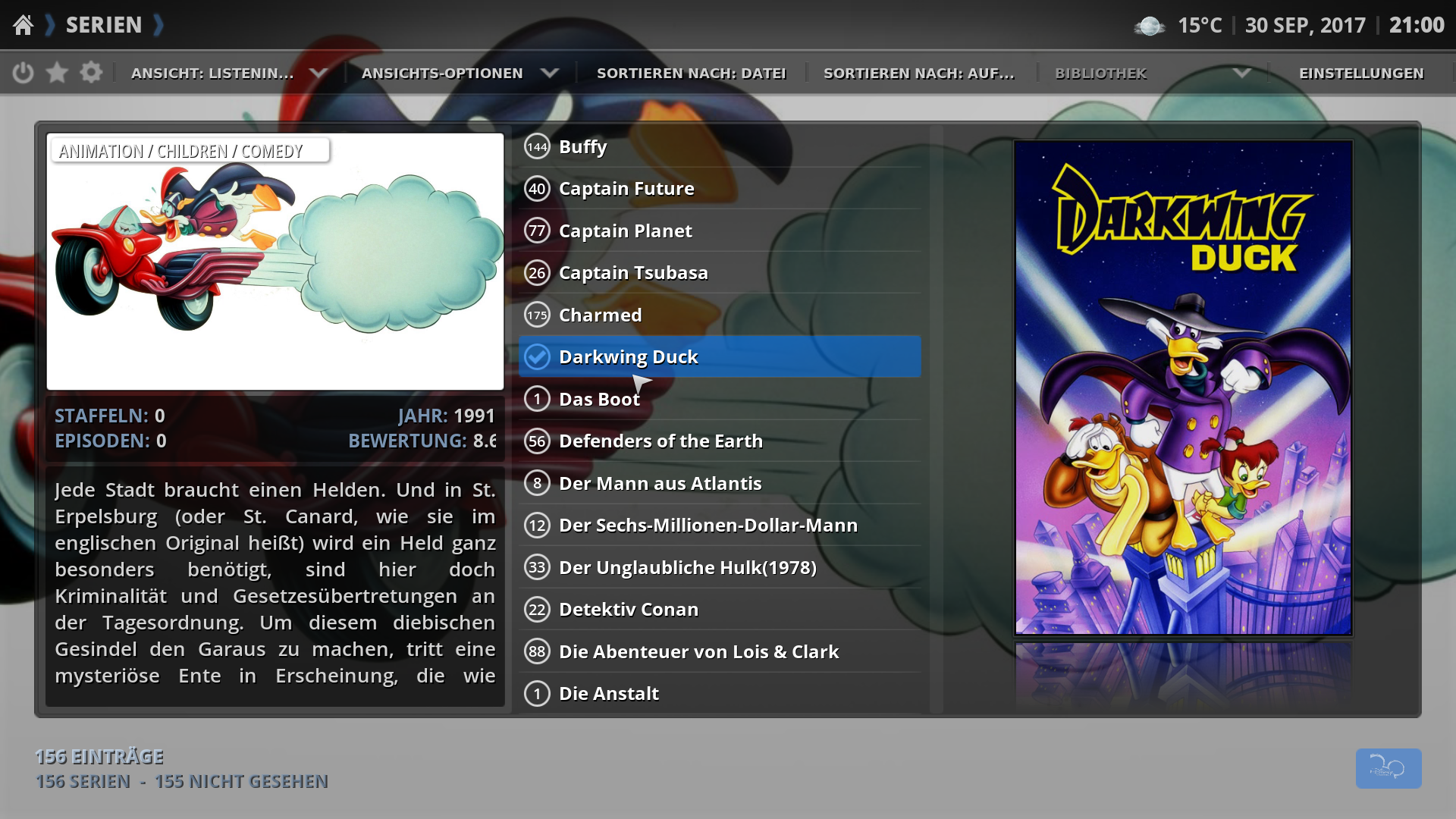Open Einstellungen in the top bar

tap(1362, 74)
